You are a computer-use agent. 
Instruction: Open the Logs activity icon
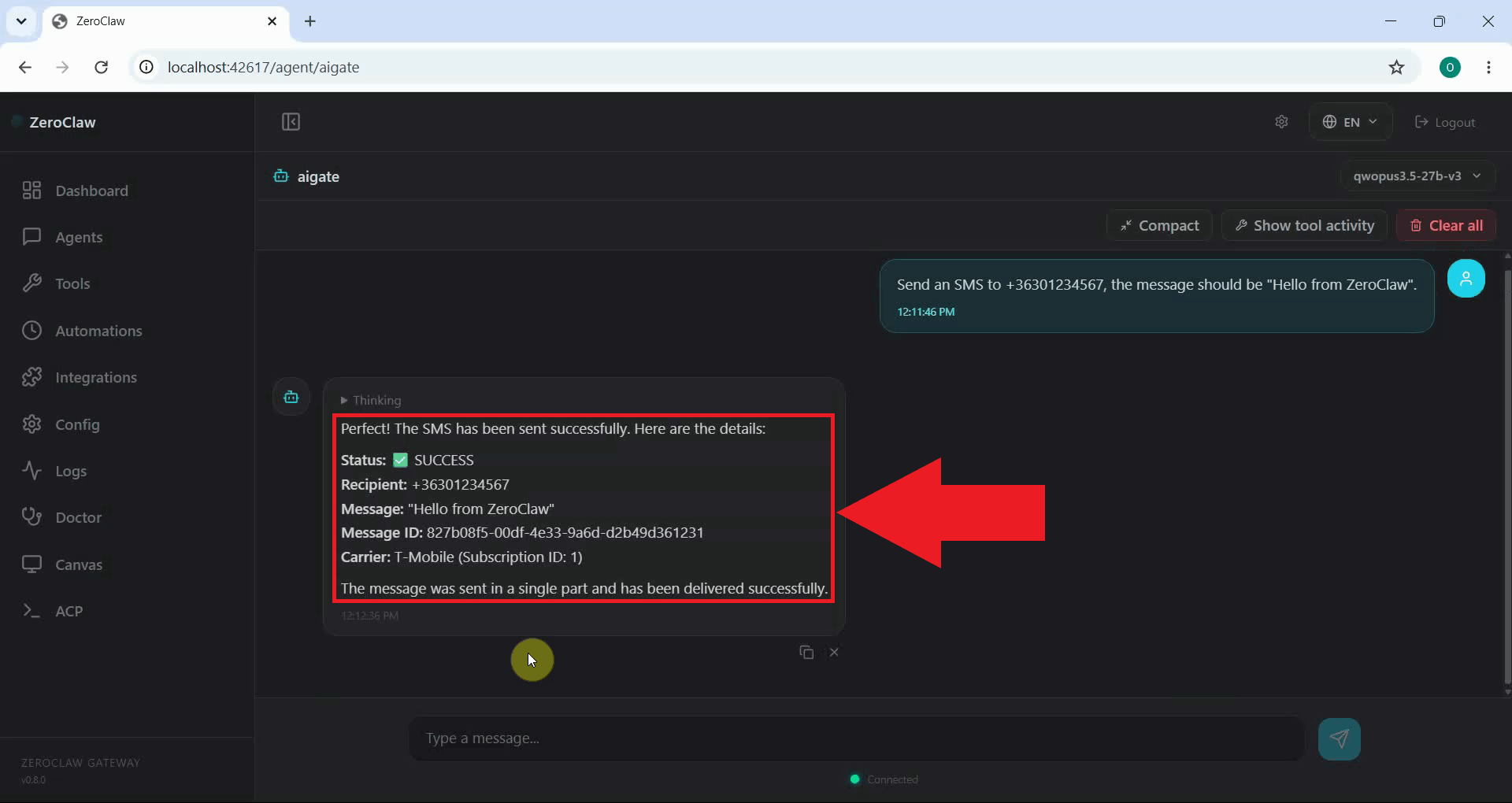31,471
